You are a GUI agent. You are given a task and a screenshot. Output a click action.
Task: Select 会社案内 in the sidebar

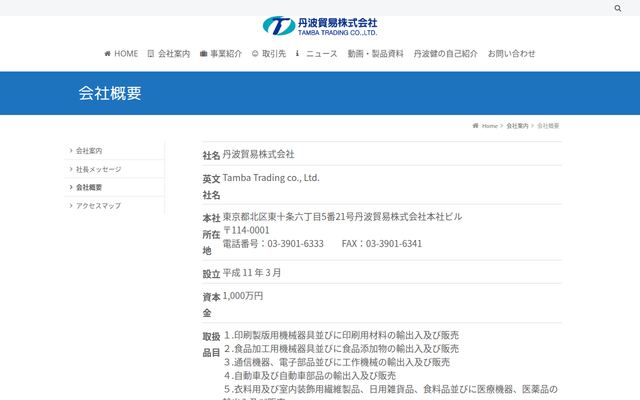click(89, 151)
